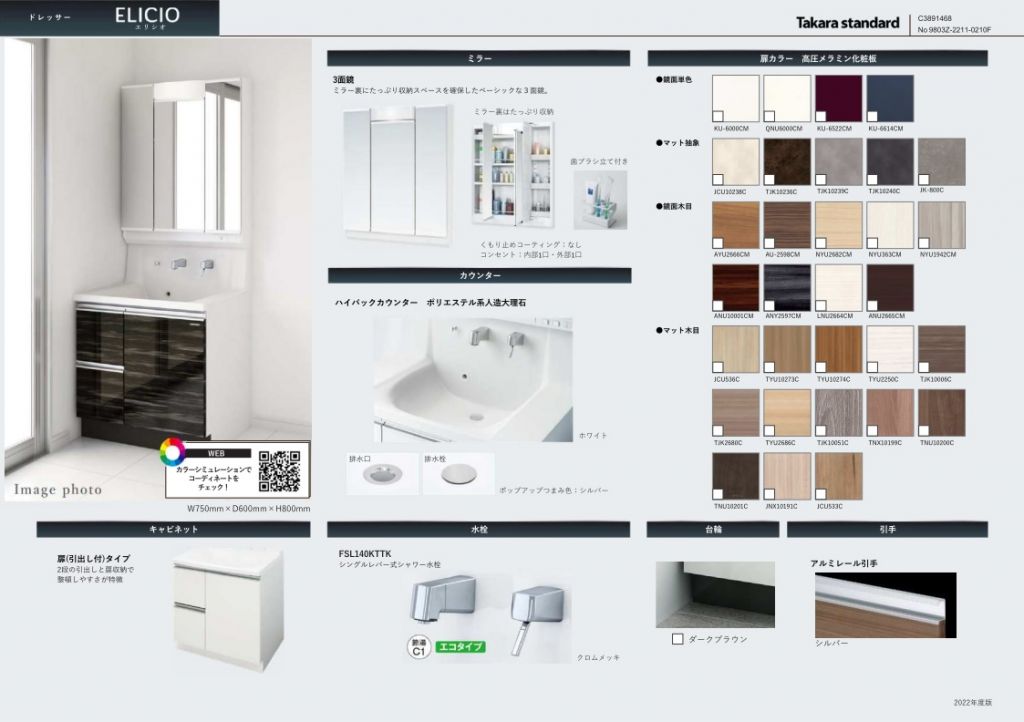Click the カウンター section header
The height and width of the screenshot is (722, 1024).
479,275
